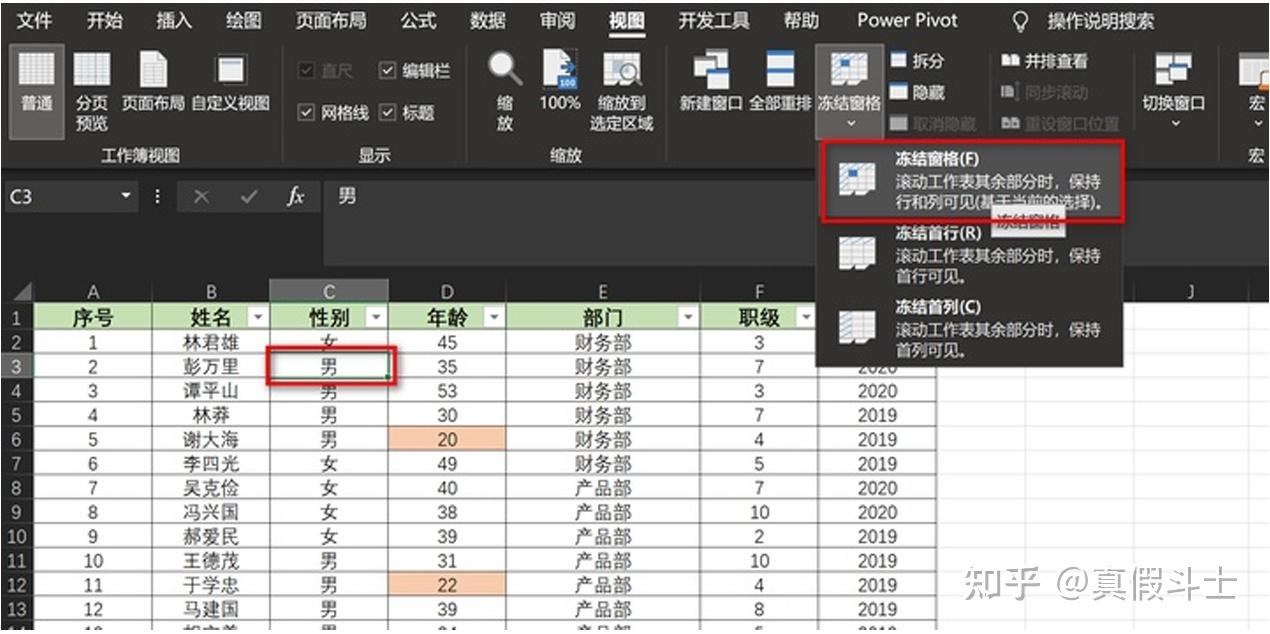The image size is (1270, 634).
Task: Open the Review tab (审阅)
Action: (x=557, y=20)
